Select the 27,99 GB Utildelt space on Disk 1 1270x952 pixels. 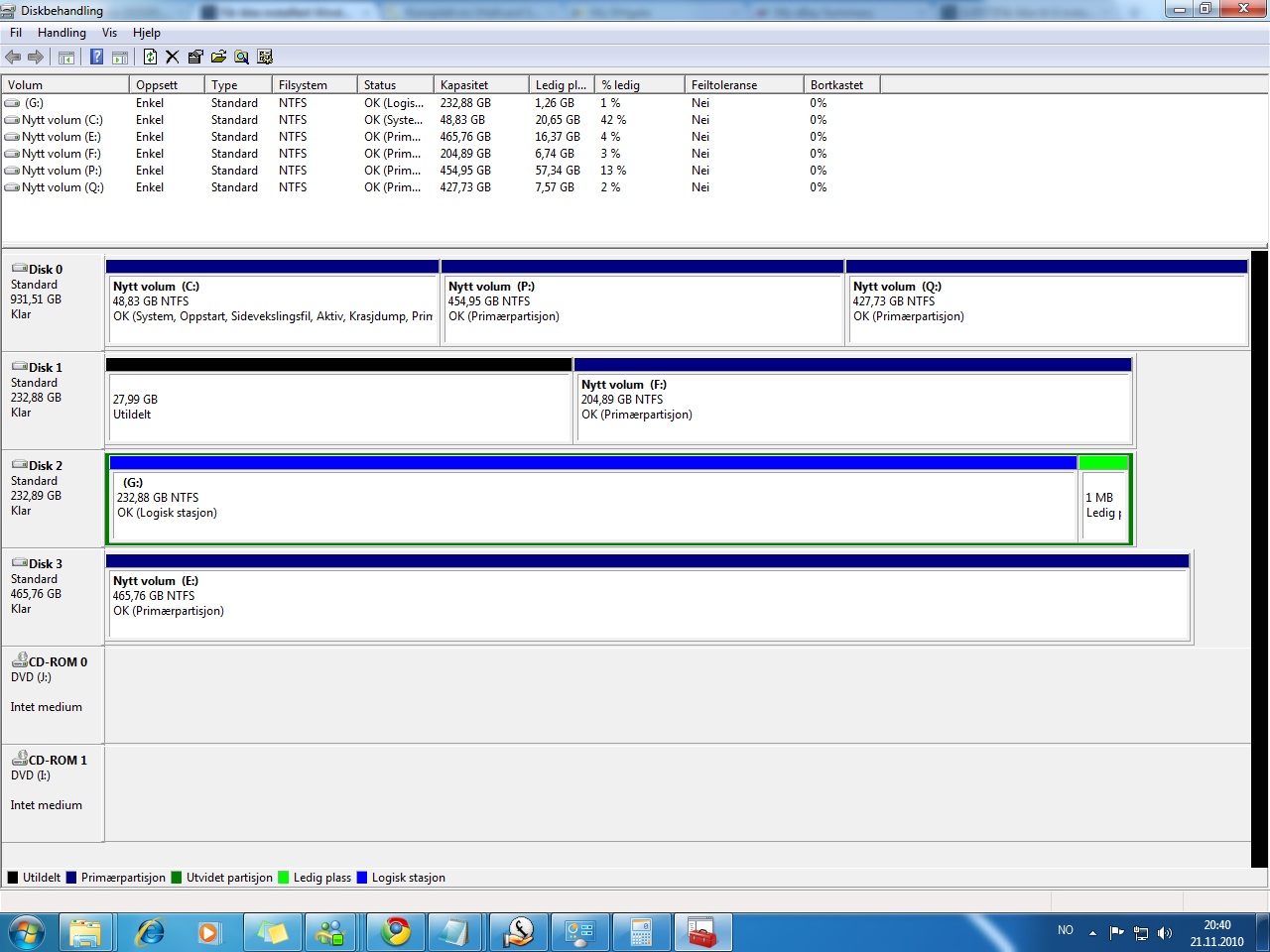pyautogui.click(x=338, y=407)
